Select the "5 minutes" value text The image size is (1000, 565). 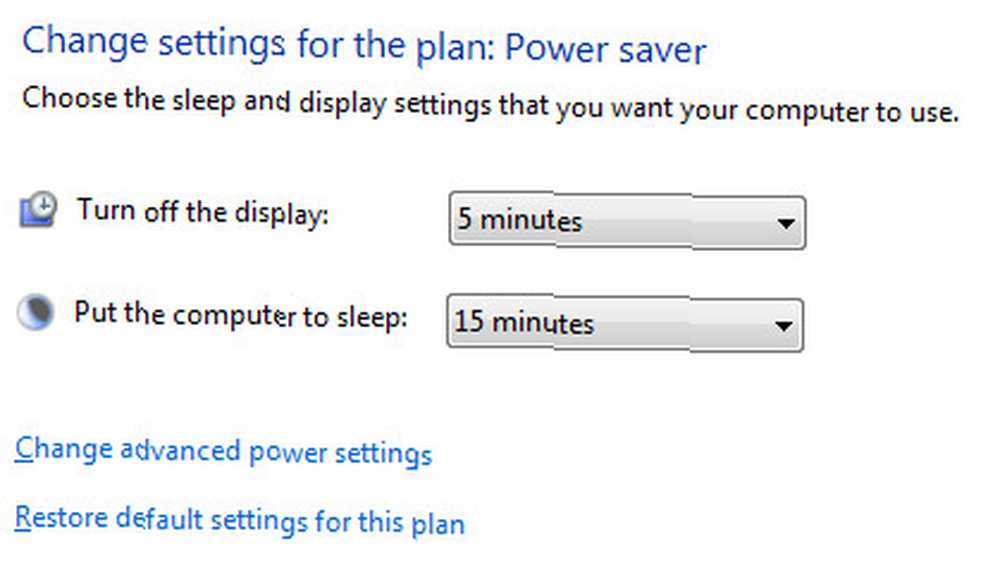520,220
